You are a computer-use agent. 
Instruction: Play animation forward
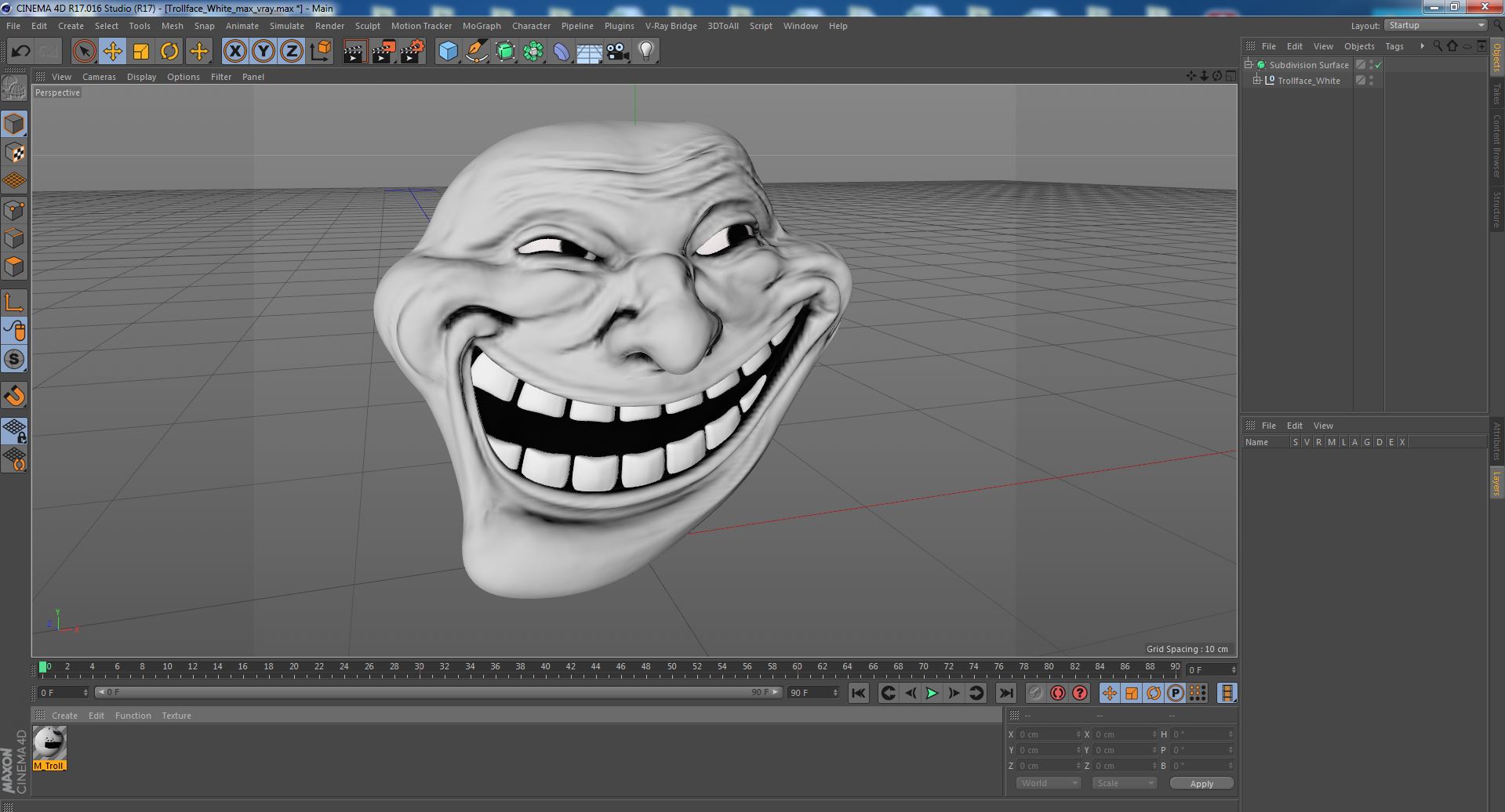(932, 693)
